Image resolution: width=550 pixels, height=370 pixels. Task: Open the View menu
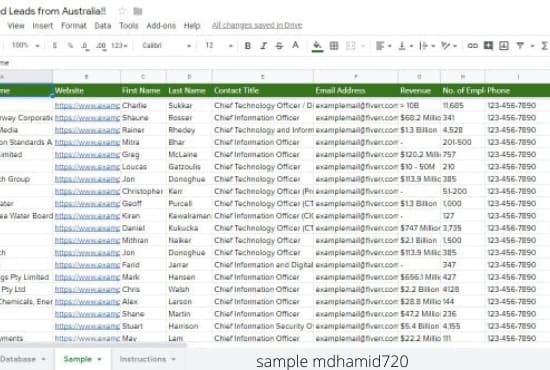[x=16, y=26]
